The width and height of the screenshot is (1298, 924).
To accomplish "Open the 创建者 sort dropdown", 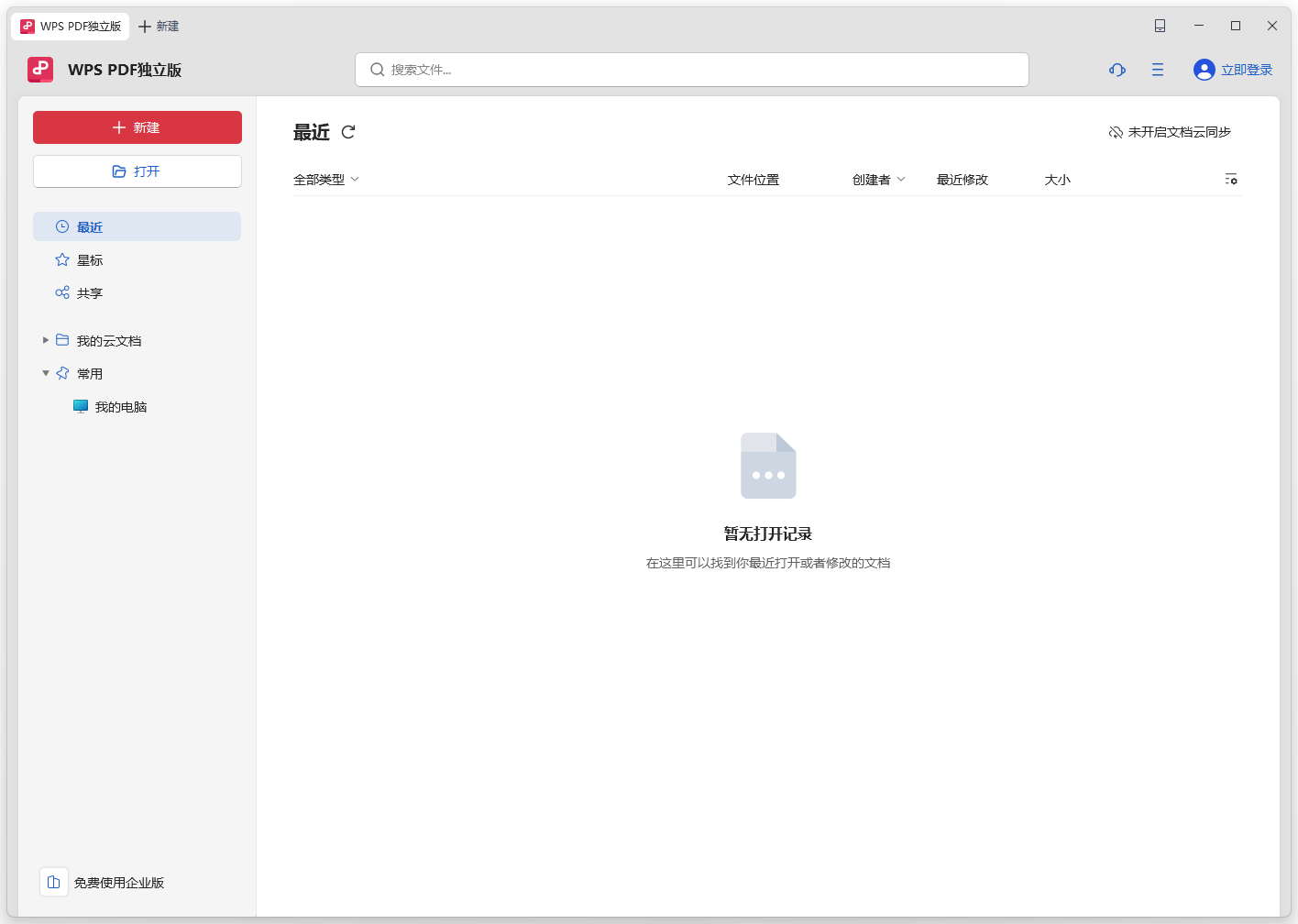I will [878, 179].
